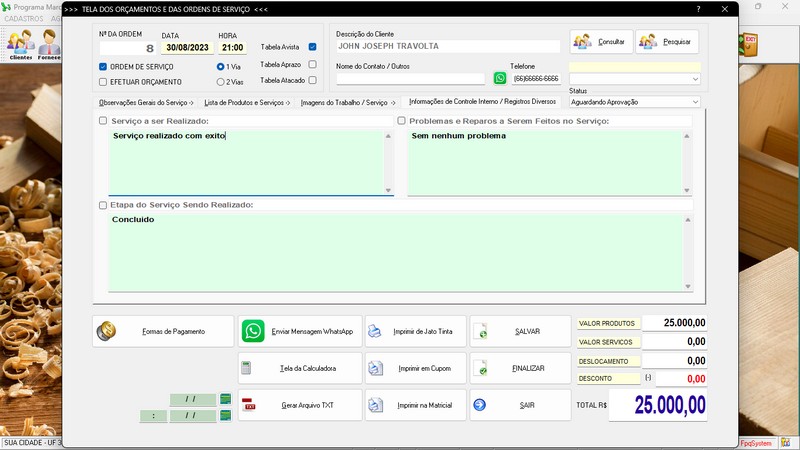The height and width of the screenshot is (450, 800).
Task: Print with Imprimir na Matricial
Action: point(415,405)
